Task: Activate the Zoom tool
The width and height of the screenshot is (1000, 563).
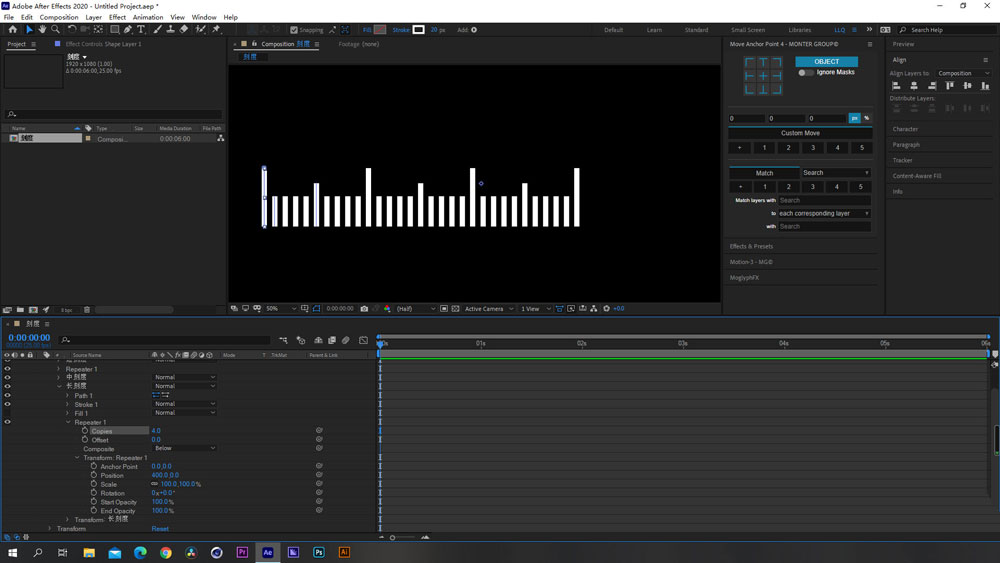Action: [55, 30]
